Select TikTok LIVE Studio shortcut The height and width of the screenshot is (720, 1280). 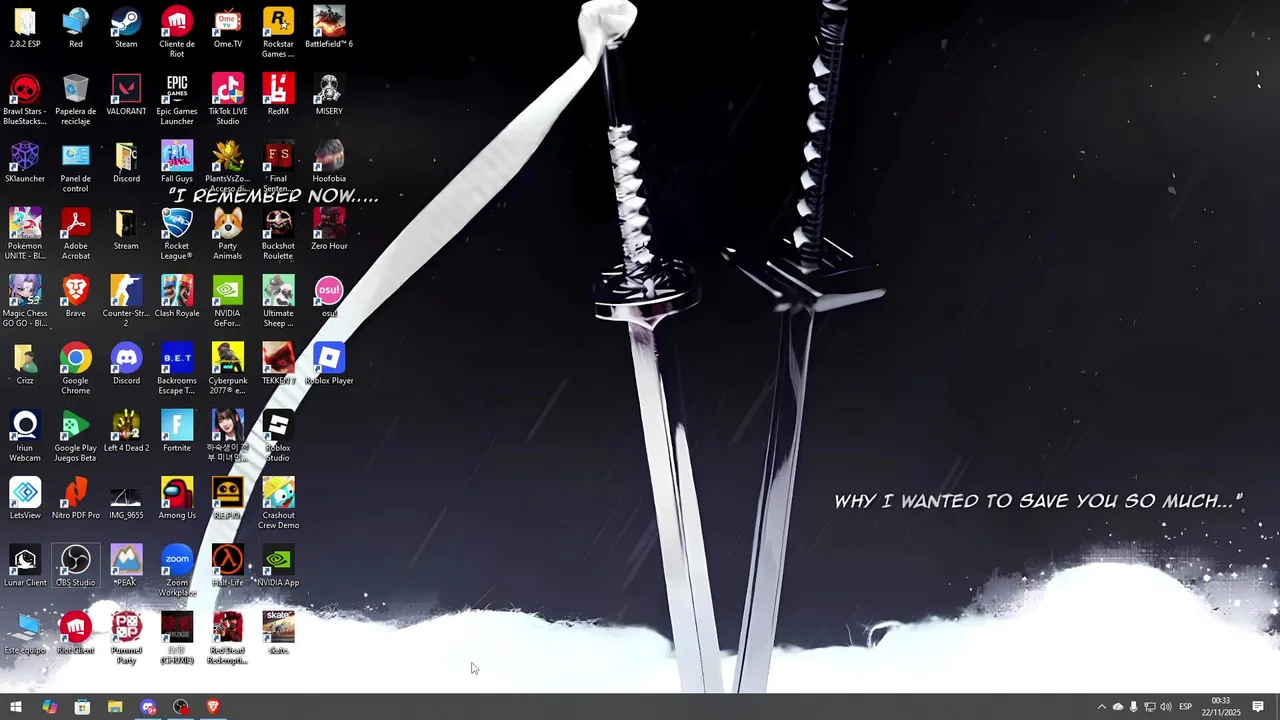click(227, 100)
